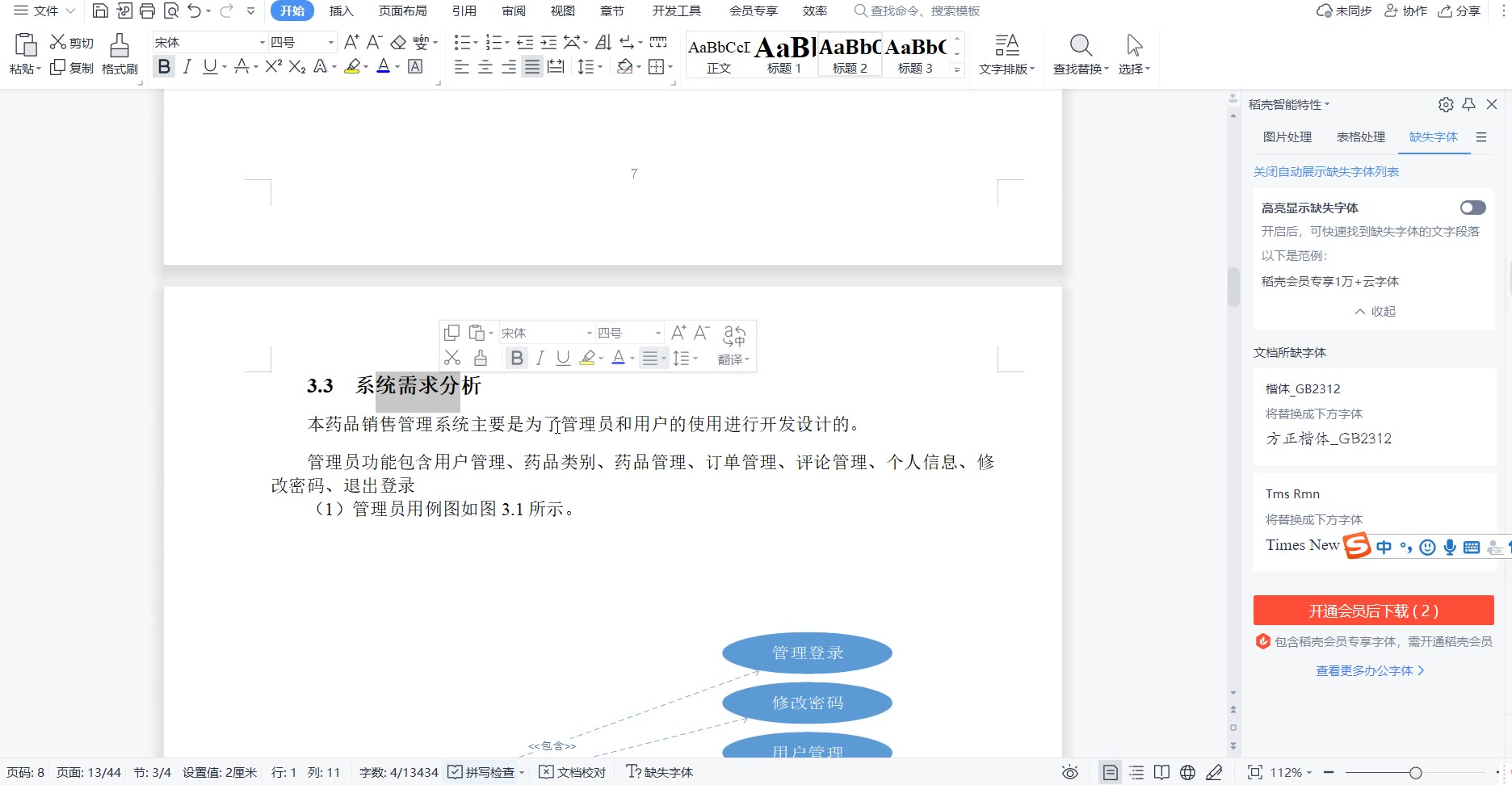Click 开通会员后下载 (2) button

(x=1373, y=611)
